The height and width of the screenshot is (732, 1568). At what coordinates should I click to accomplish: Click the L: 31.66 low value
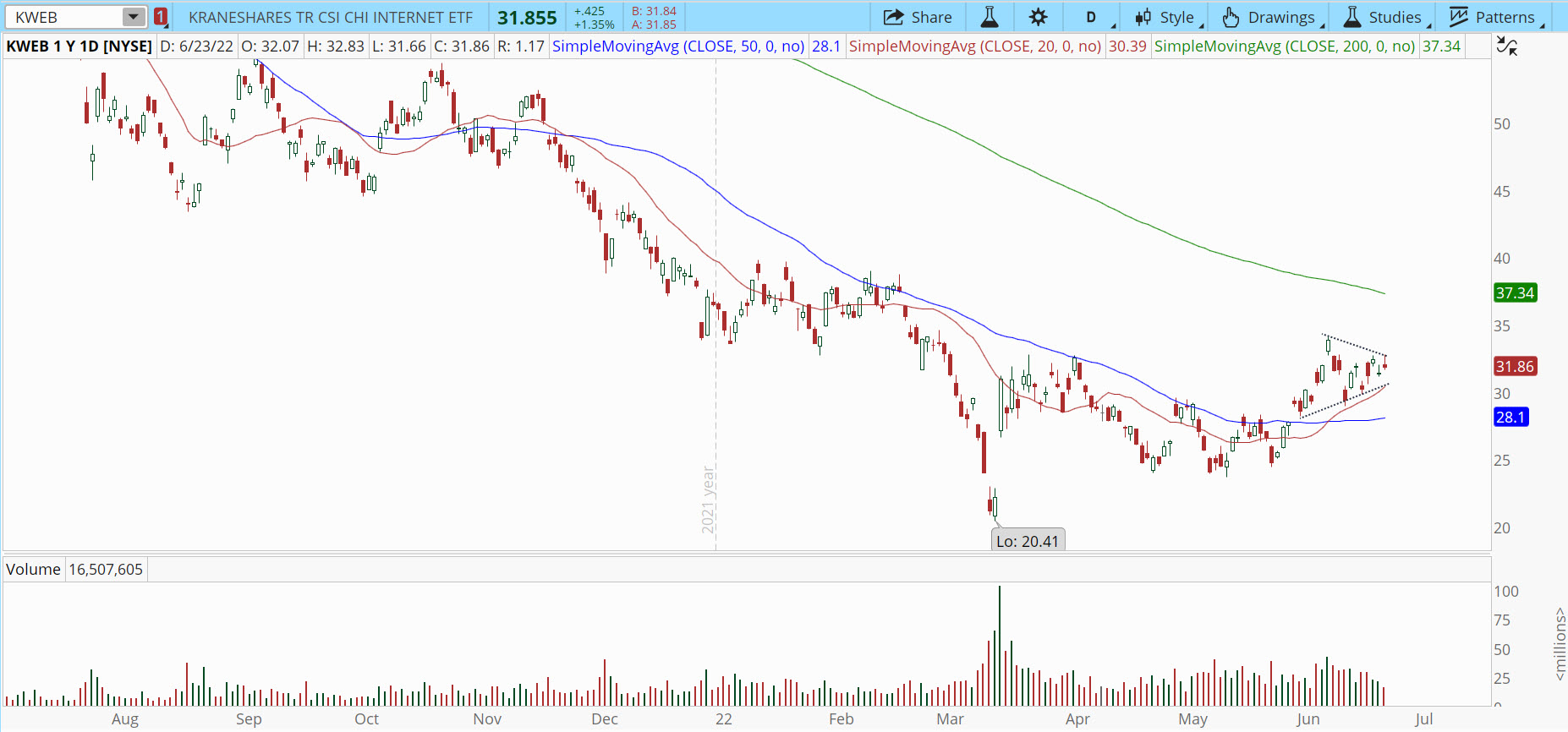tap(399, 46)
